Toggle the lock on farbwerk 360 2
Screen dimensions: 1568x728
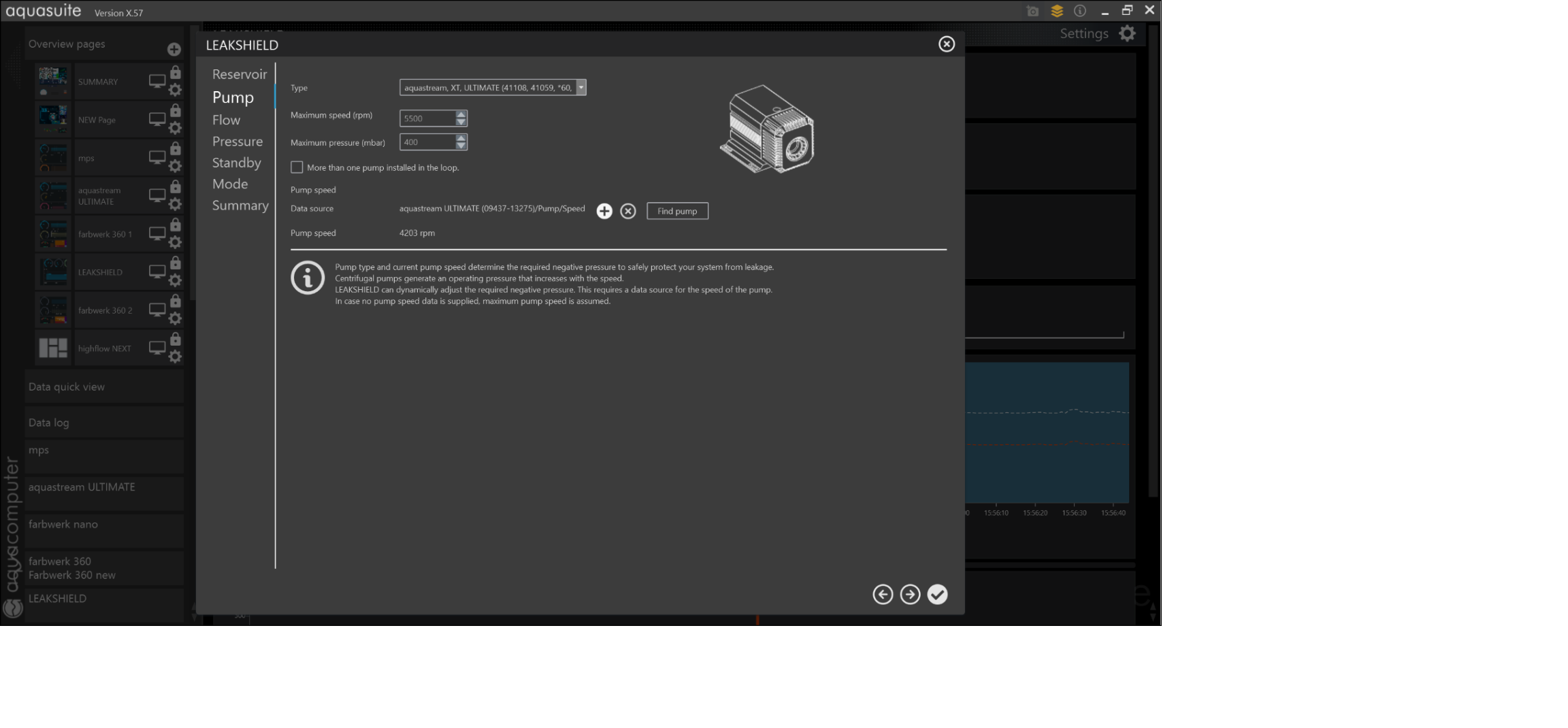click(176, 301)
